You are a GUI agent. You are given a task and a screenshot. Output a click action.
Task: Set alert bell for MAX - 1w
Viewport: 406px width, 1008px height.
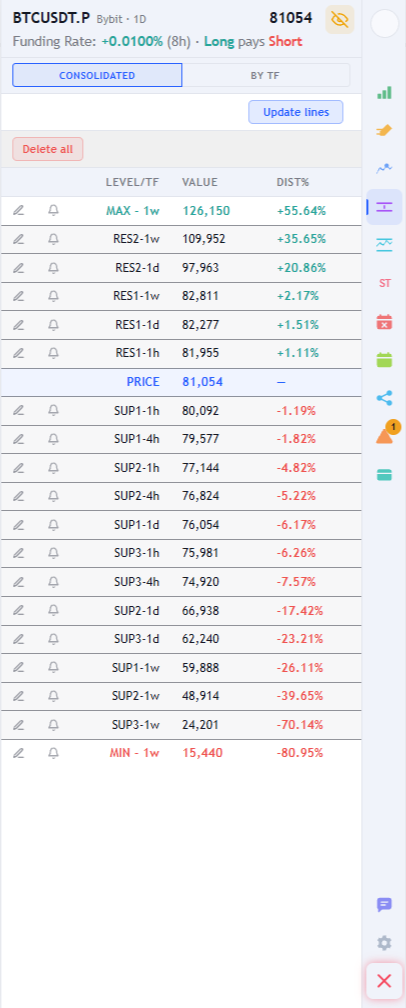pyautogui.click(x=53, y=210)
